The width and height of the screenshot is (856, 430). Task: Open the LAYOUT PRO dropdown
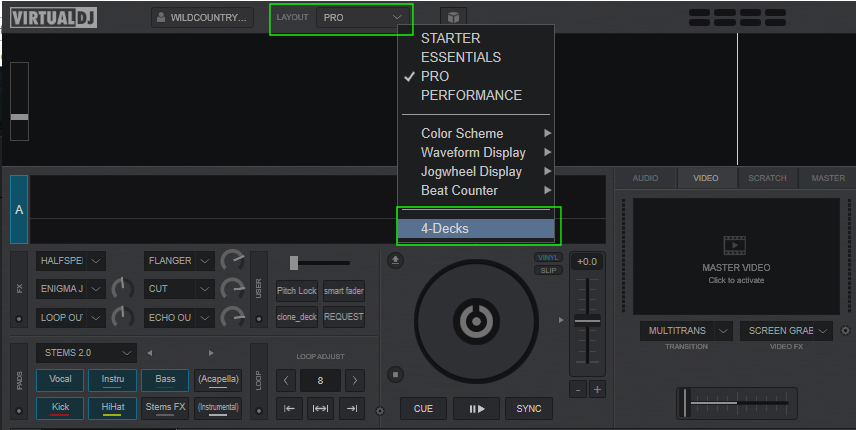tap(362, 17)
